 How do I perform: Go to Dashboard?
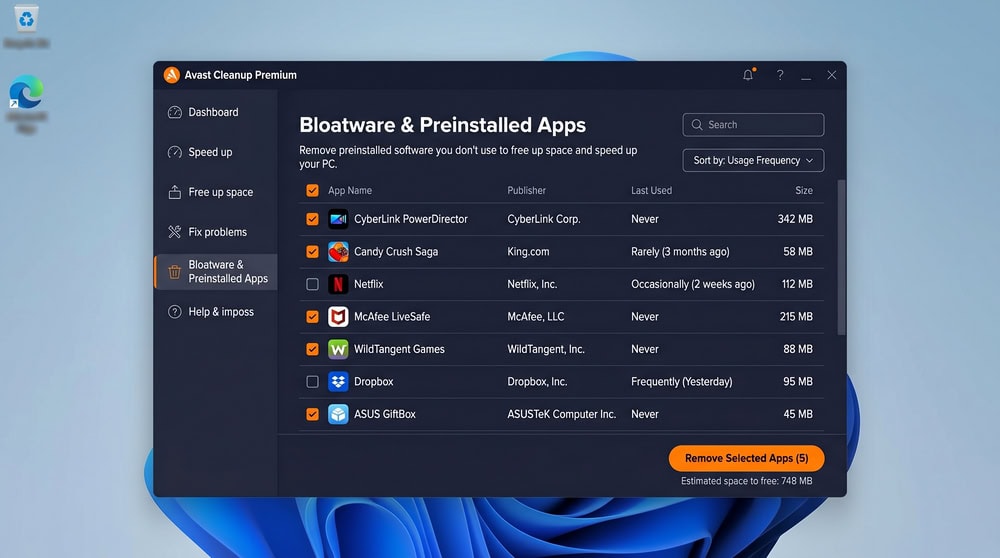[216, 112]
